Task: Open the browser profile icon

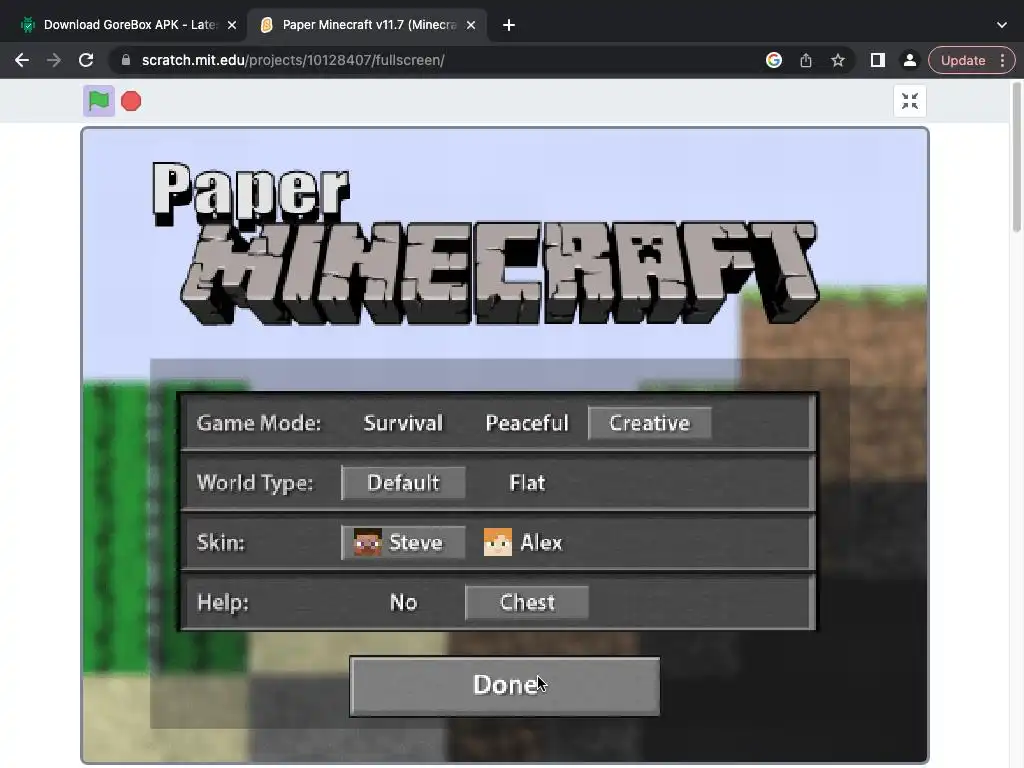Action: [910, 60]
